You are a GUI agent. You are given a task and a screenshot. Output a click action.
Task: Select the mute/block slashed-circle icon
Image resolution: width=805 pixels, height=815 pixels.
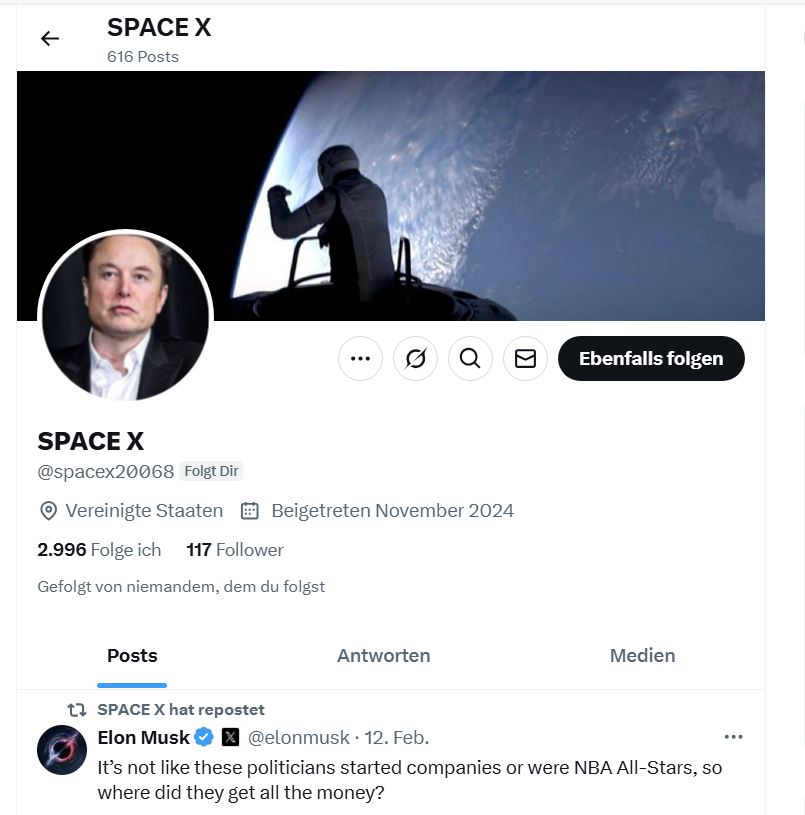415,358
